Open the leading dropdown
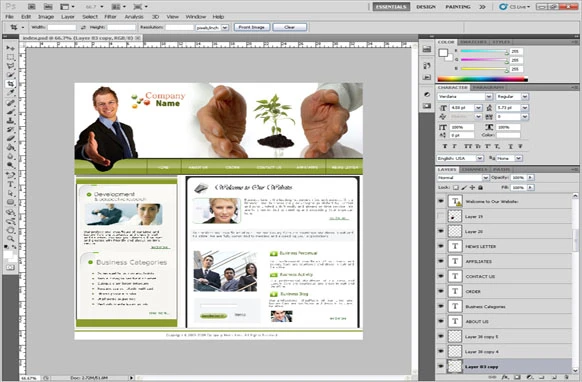Image resolution: width=582 pixels, height=382 pixels. click(524, 108)
